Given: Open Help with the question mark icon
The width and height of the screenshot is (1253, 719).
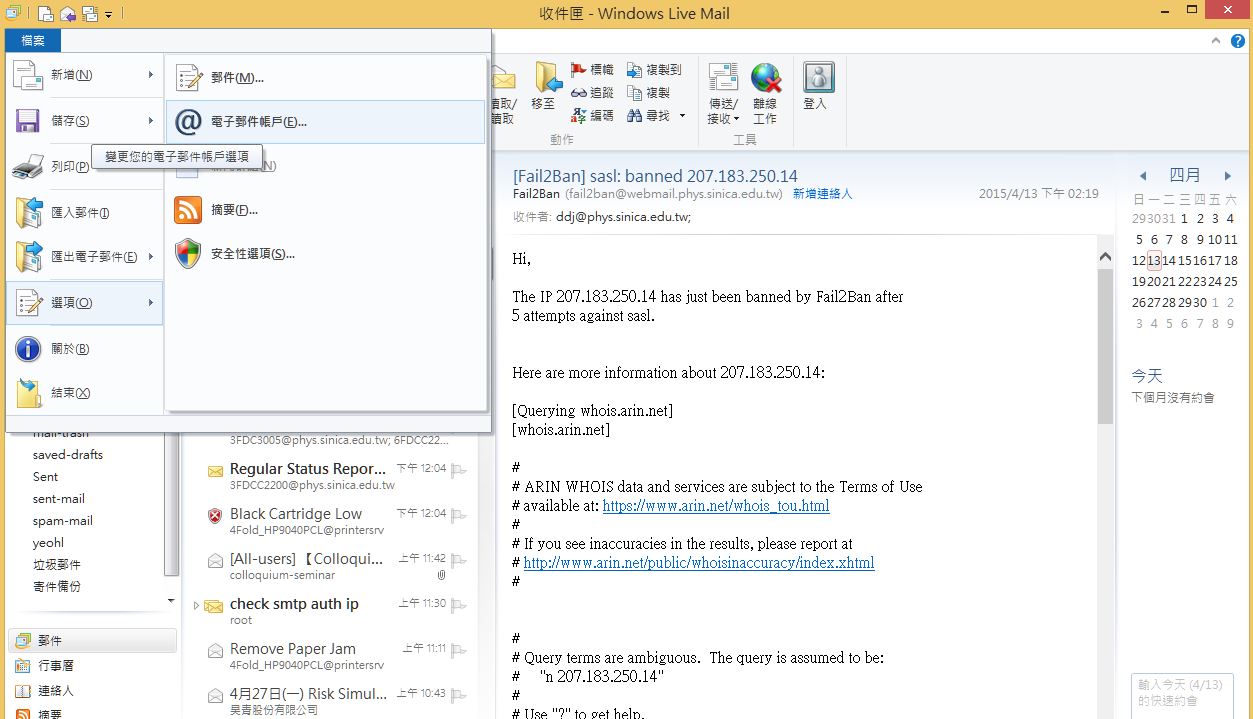Looking at the screenshot, I should [x=1237, y=41].
